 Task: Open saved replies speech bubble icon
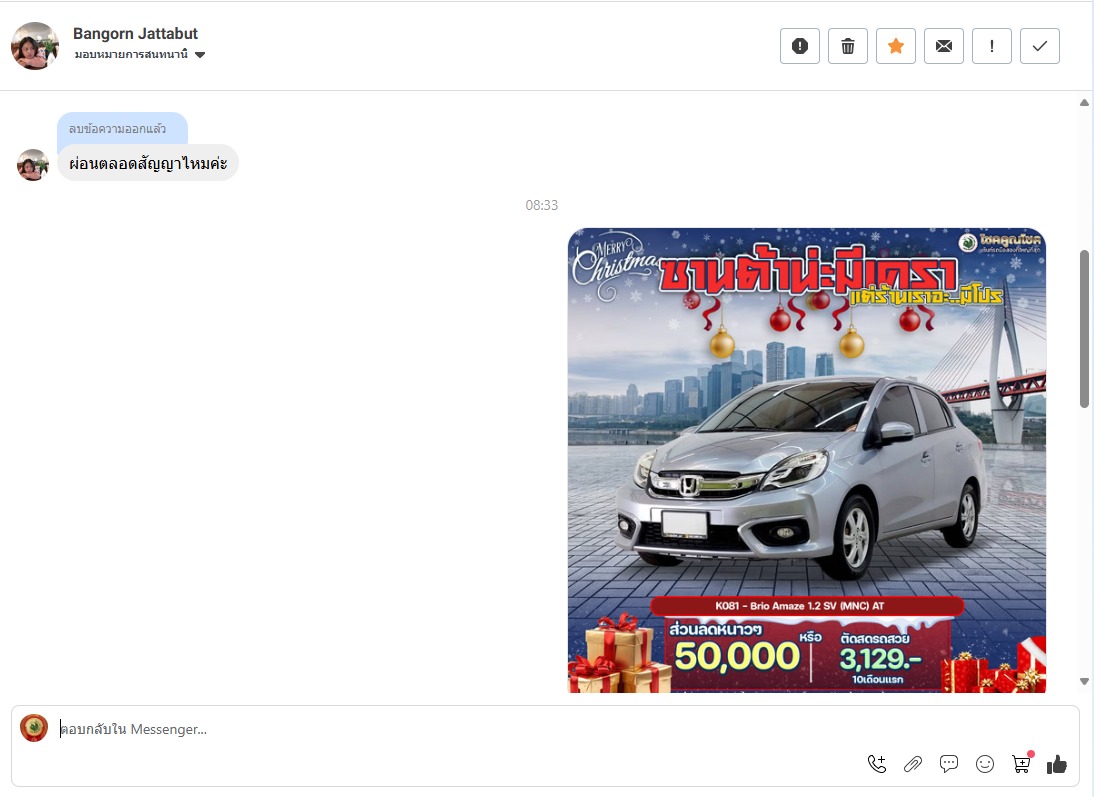coord(949,764)
